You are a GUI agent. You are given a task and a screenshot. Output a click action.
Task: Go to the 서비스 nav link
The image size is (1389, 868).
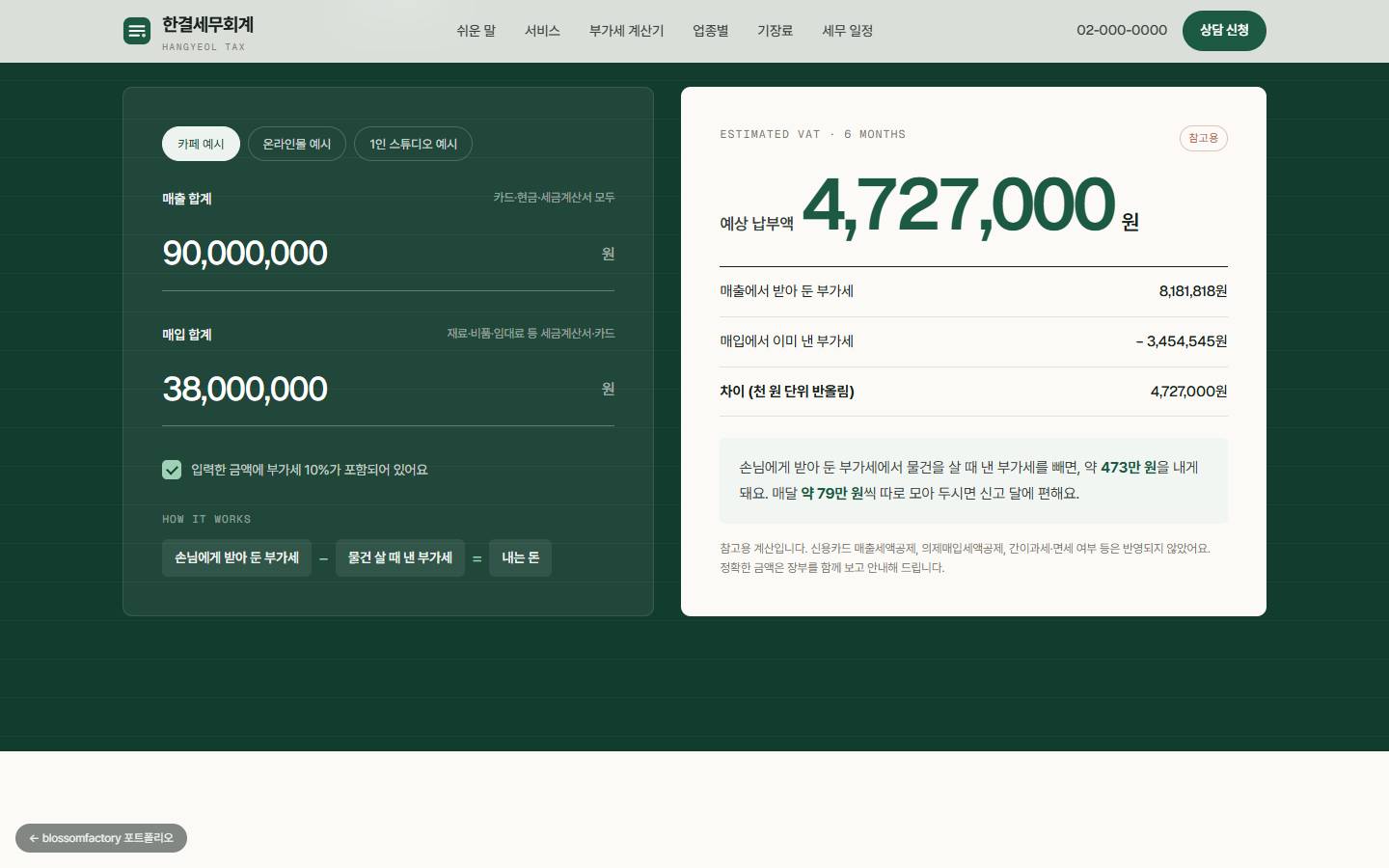542,31
